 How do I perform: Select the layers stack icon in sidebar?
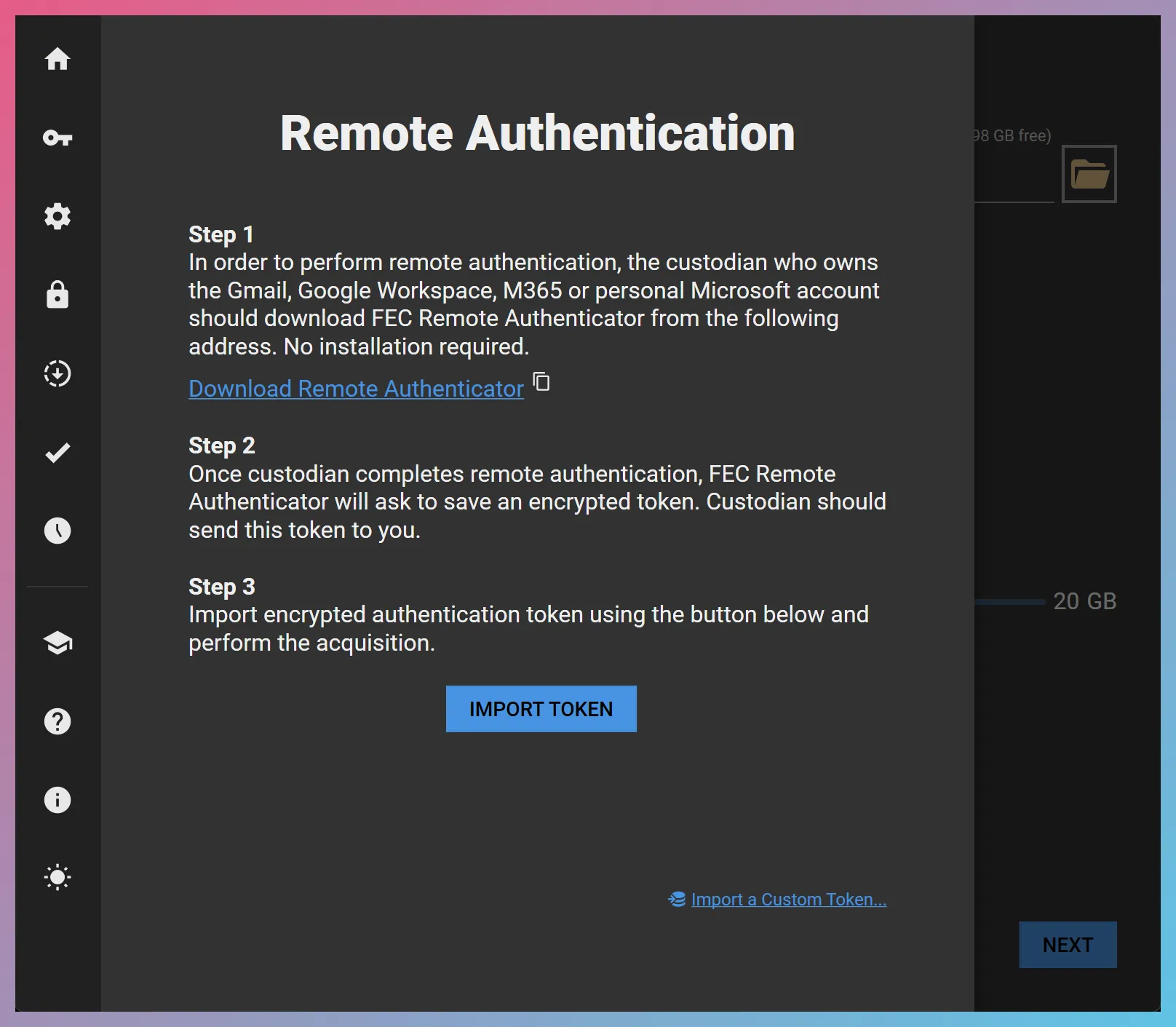tap(57, 643)
